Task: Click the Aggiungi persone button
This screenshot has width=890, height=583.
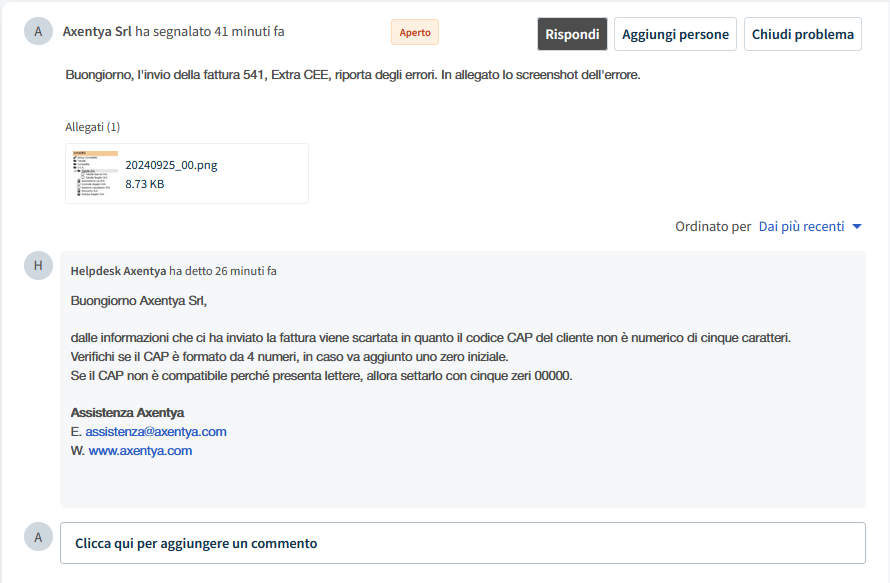Action: 675,34
